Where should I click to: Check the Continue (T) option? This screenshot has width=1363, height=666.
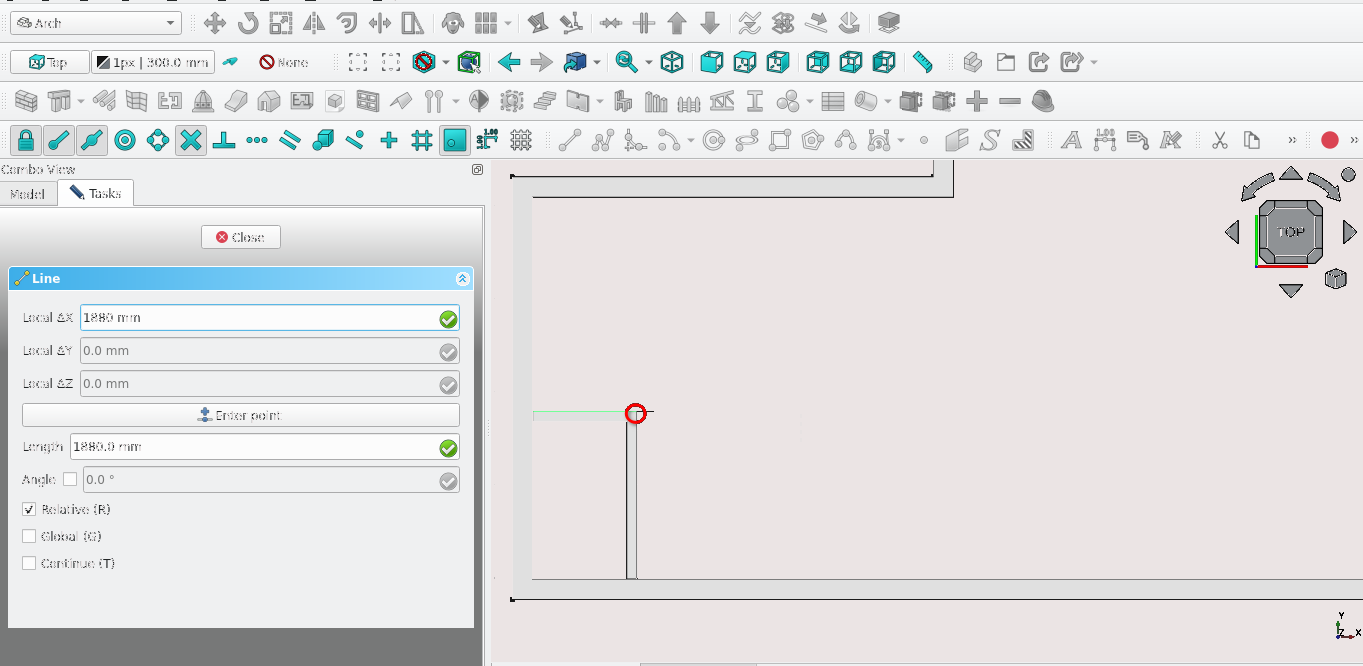click(29, 563)
